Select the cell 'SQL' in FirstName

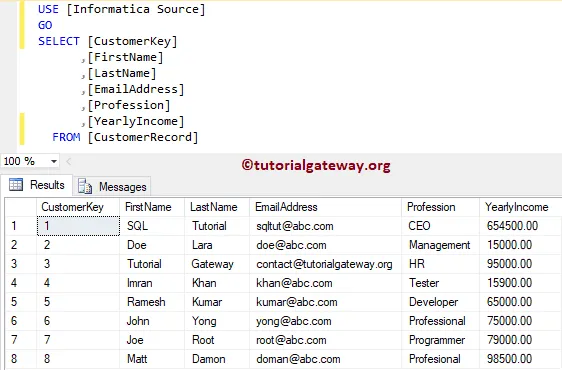pyautogui.click(x=152, y=226)
